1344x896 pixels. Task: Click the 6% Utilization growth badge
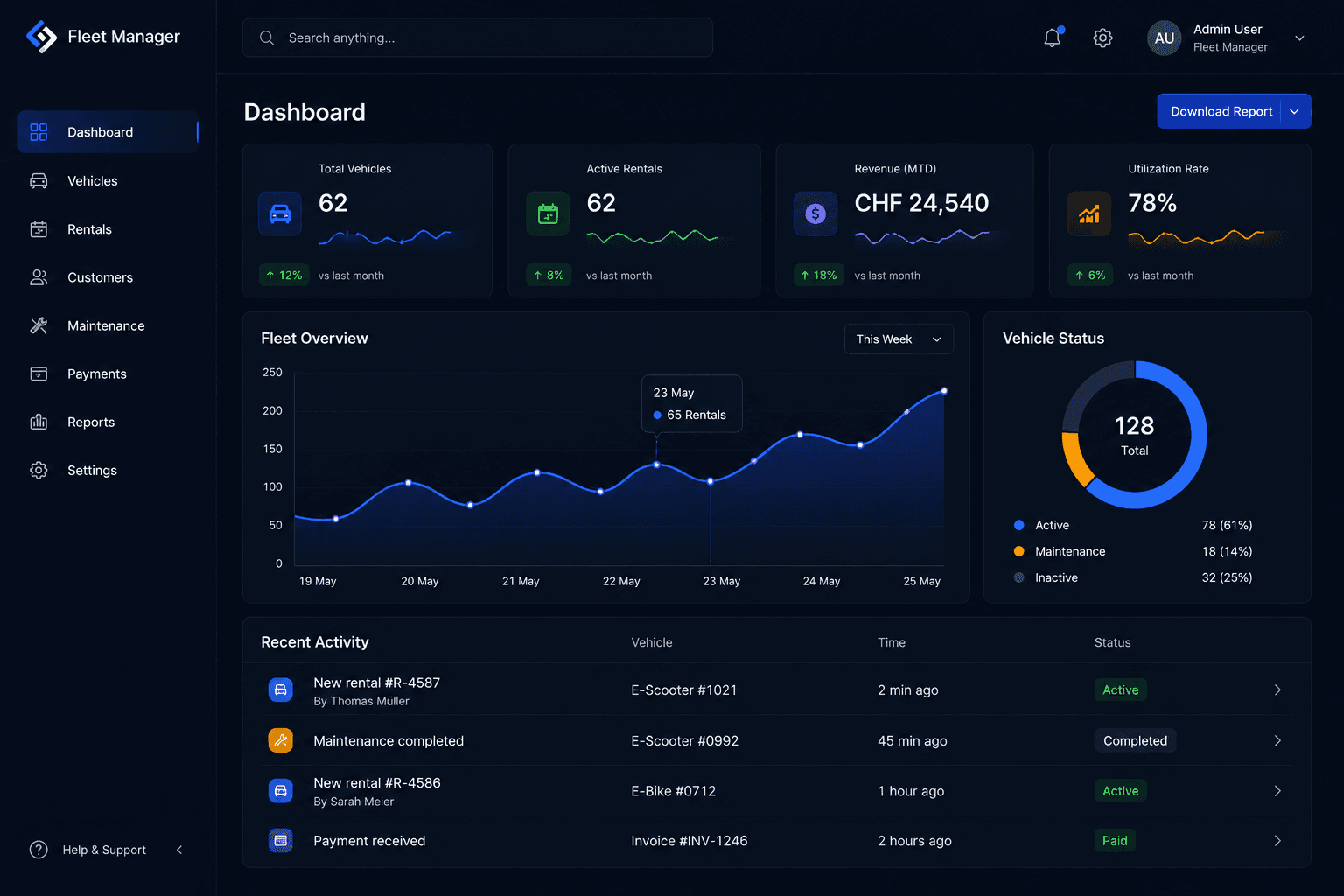pyautogui.click(x=1090, y=275)
